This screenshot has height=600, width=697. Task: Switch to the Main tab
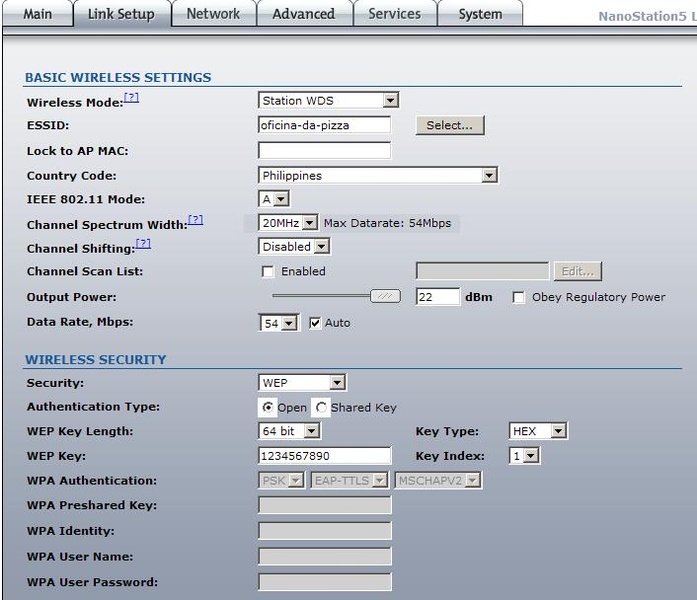tap(37, 14)
